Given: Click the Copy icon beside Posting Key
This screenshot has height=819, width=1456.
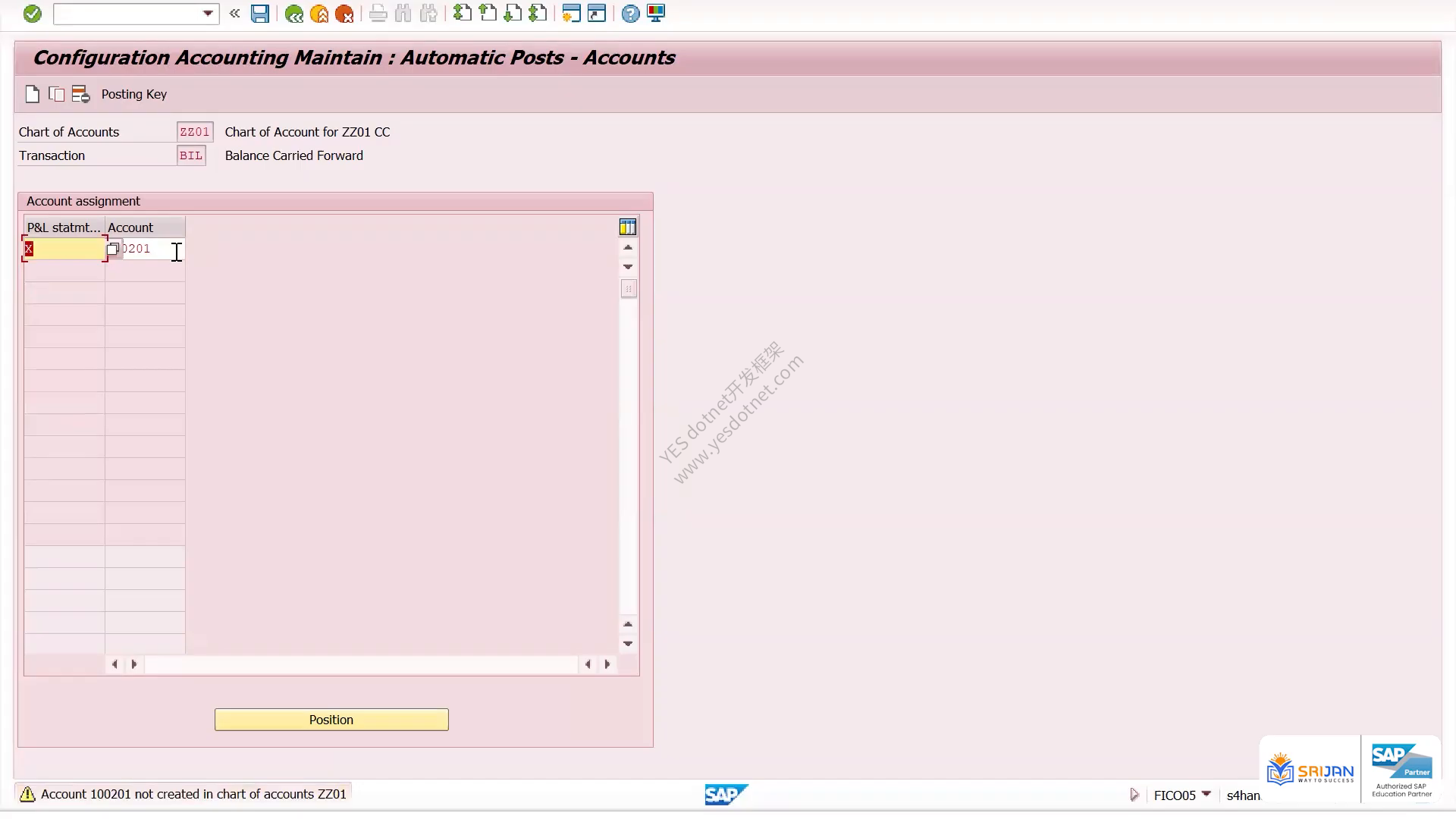Looking at the screenshot, I should (56, 94).
